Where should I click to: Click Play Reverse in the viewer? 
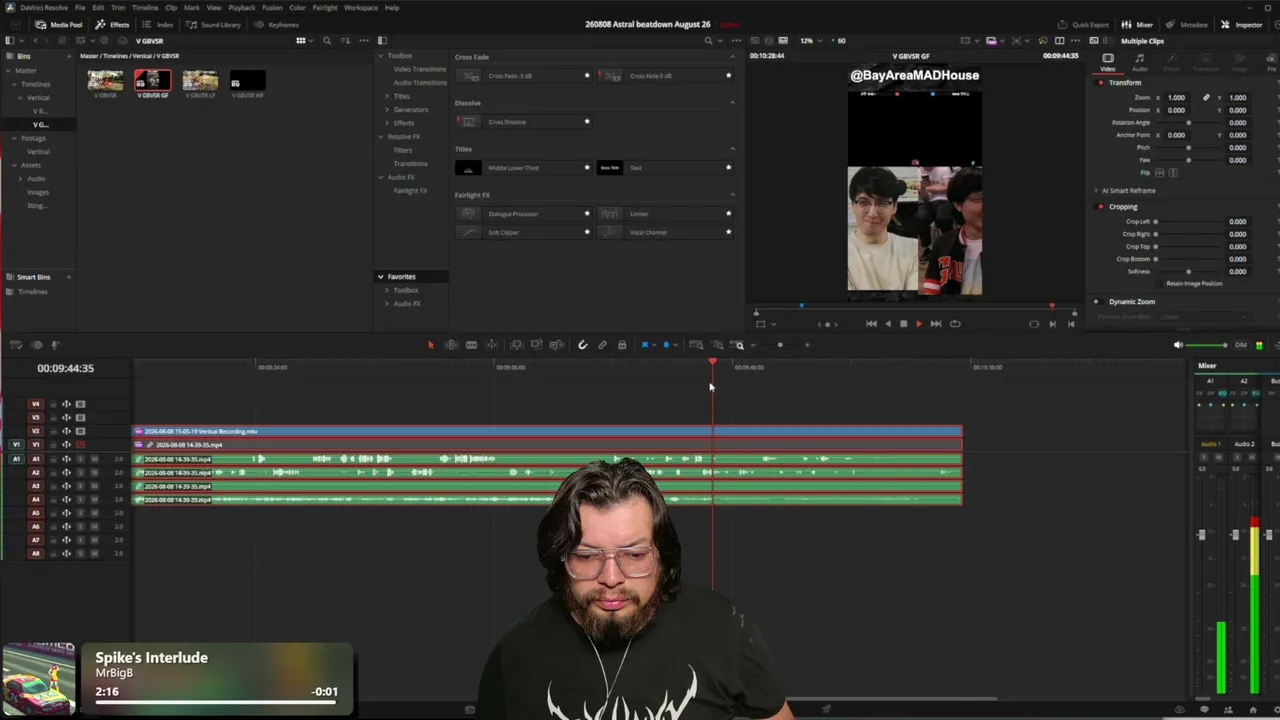click(887, 324)
